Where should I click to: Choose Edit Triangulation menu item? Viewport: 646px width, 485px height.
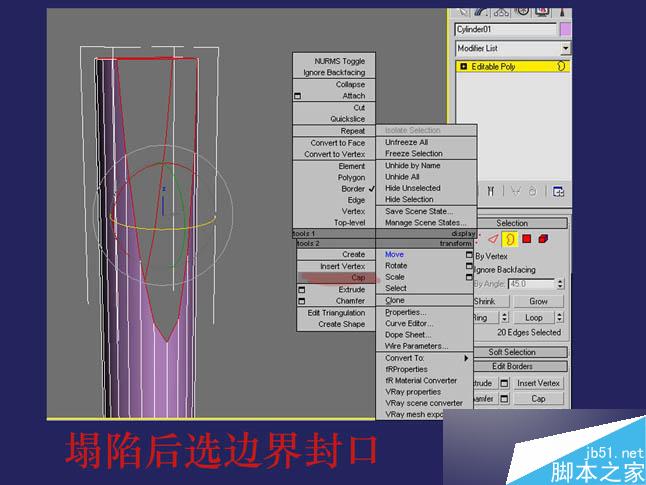[x=336, y=313]
